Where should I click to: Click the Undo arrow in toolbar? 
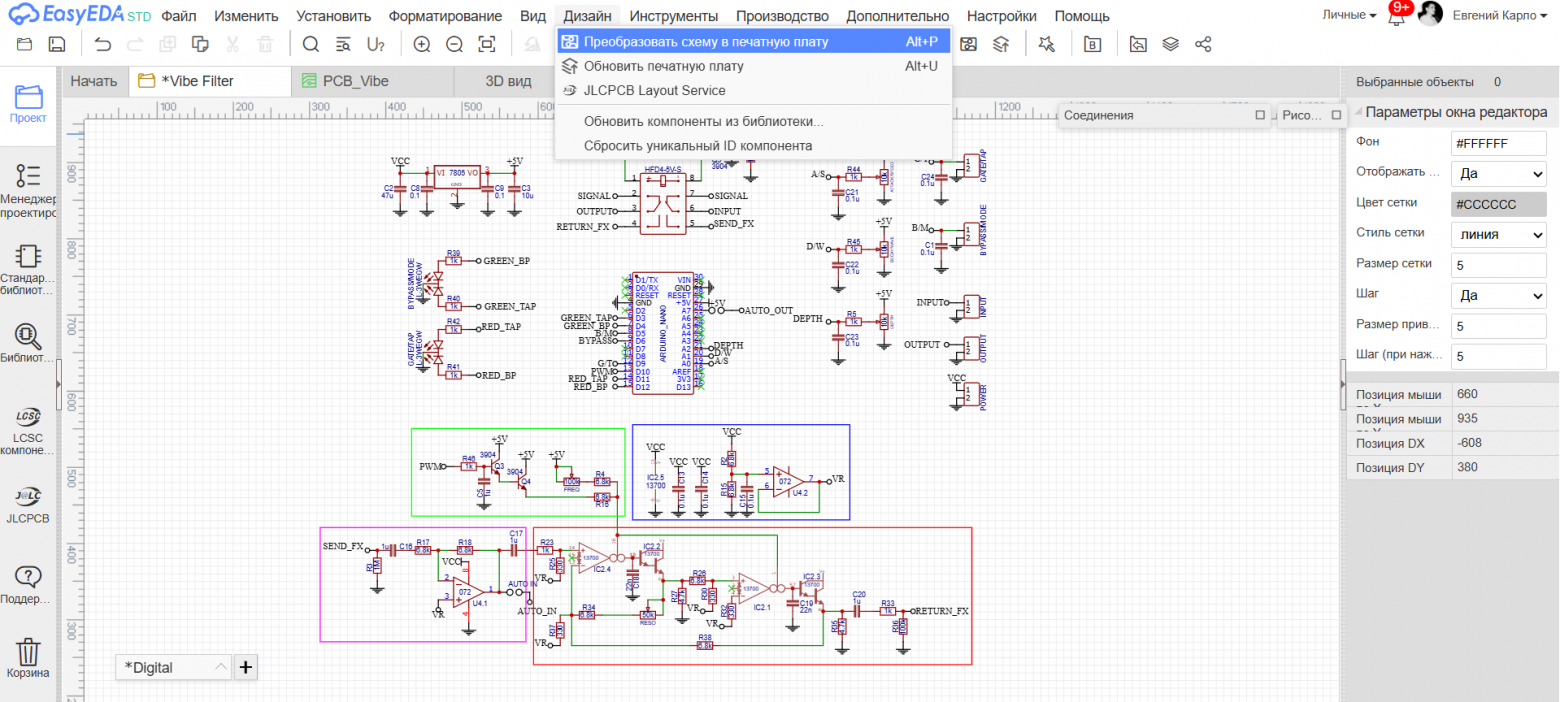coord(103,44)
